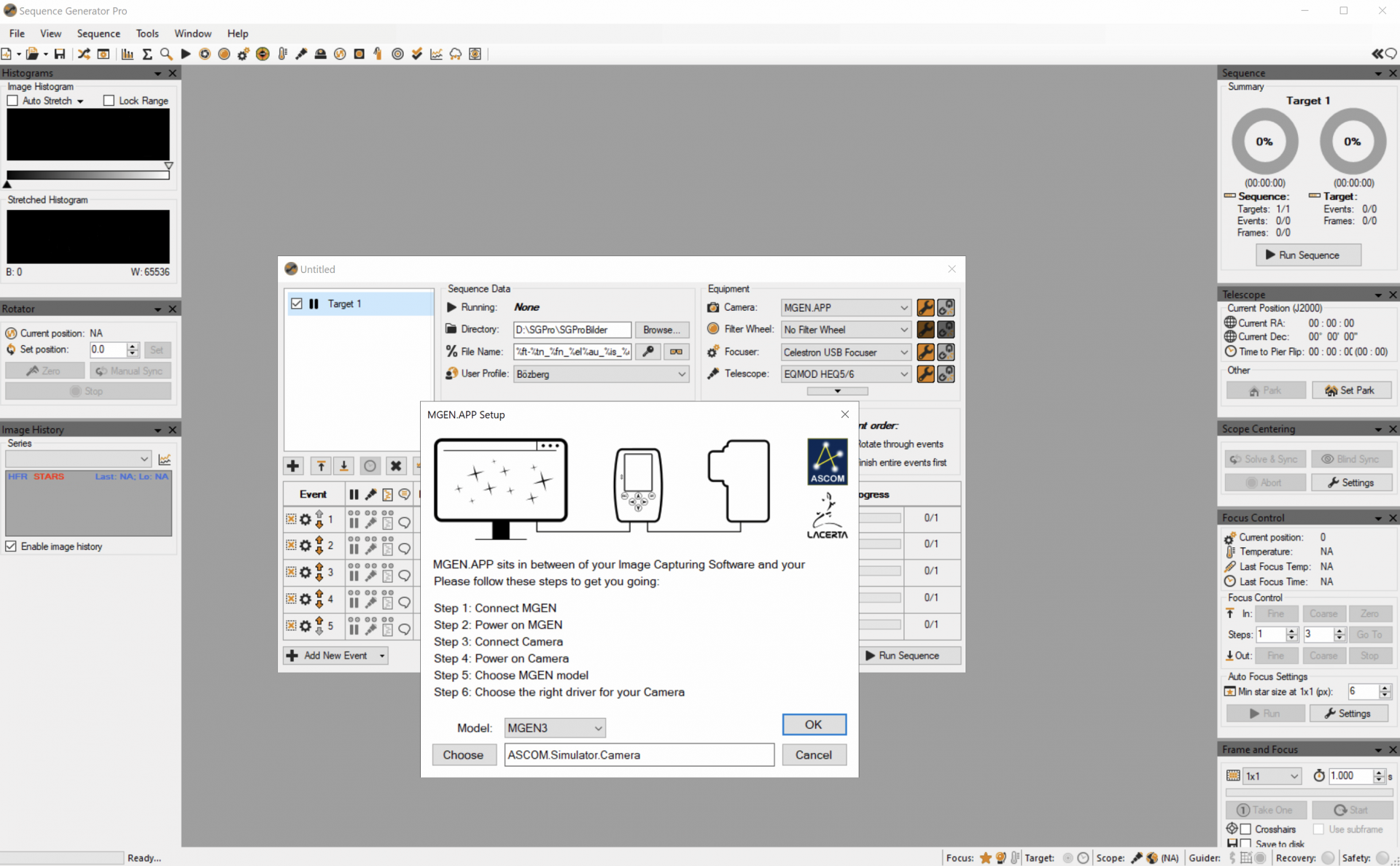This screenshot has width=1400, height=866.
Task: Open the Window menu
Action: click(192, 34)
